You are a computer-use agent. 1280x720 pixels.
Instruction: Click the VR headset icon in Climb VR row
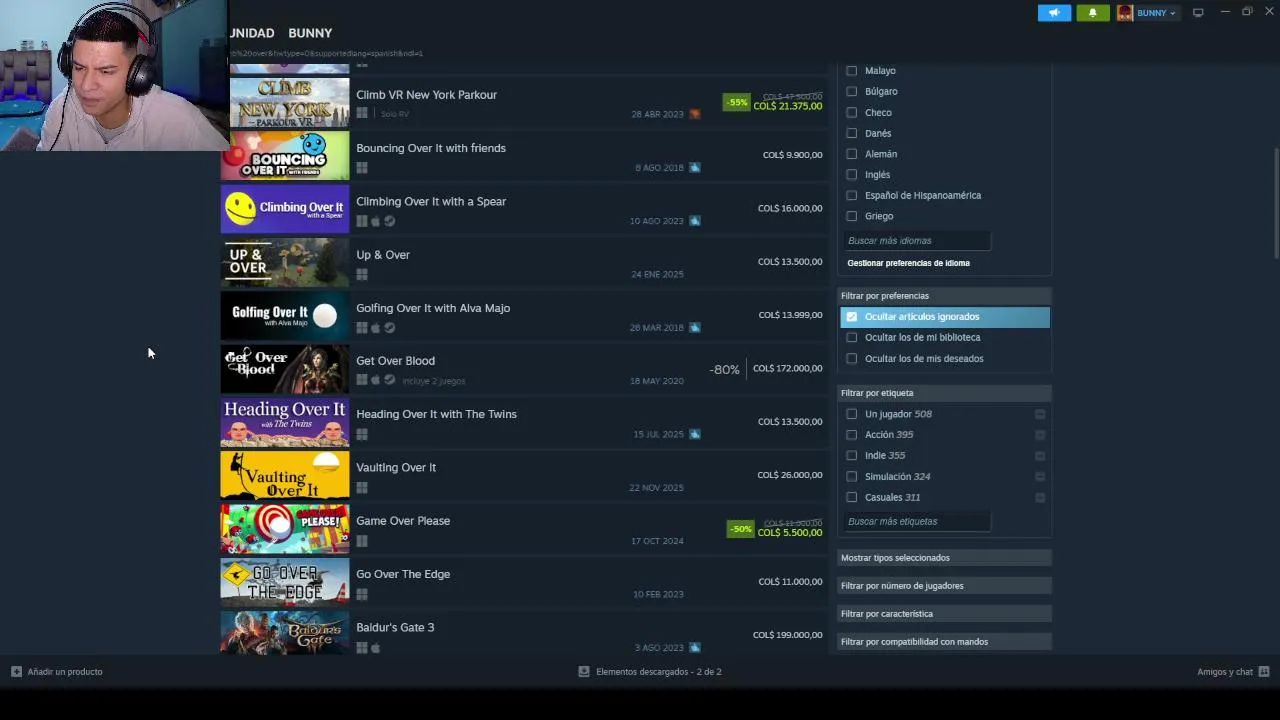click(x=695, y=114)
